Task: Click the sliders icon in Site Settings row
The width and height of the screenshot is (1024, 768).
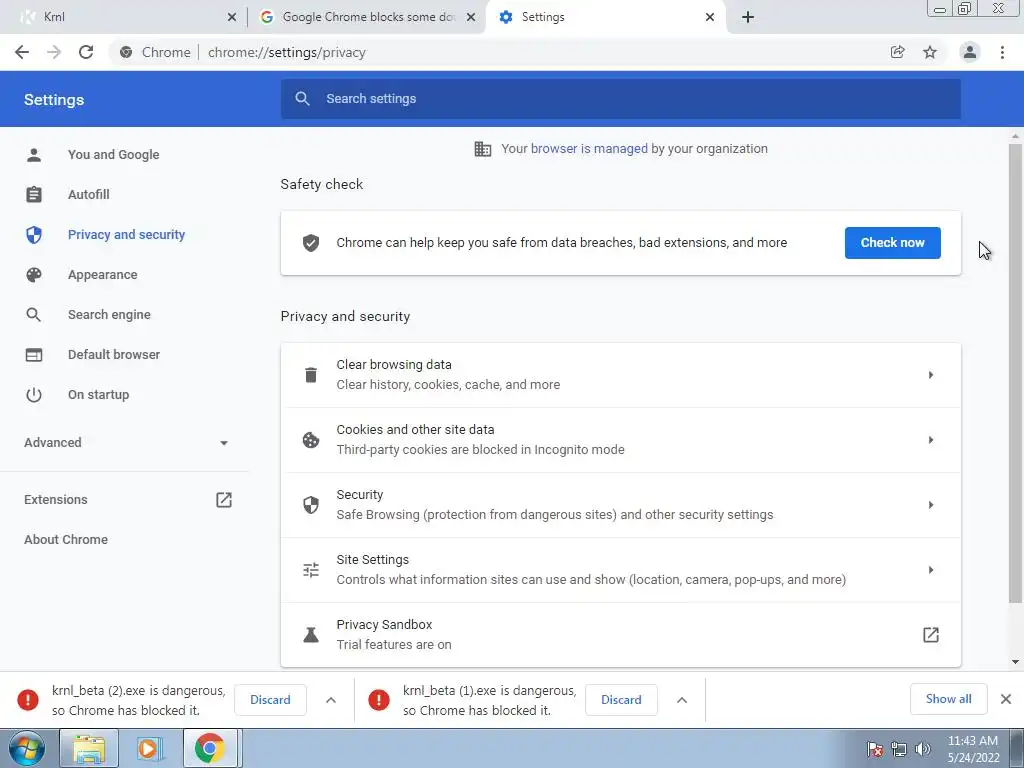Action: tap(311, 570)
